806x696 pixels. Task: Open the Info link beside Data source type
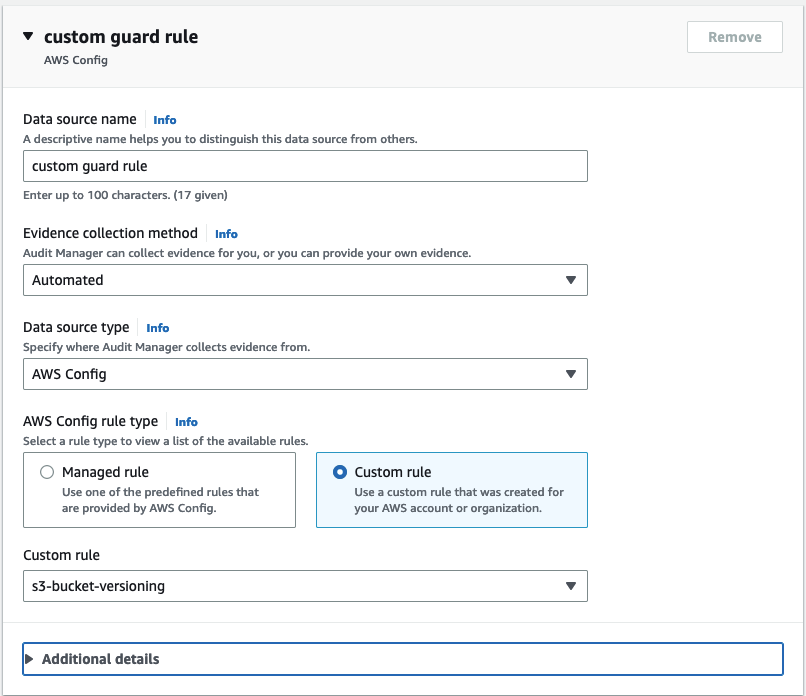pos(157,327)
